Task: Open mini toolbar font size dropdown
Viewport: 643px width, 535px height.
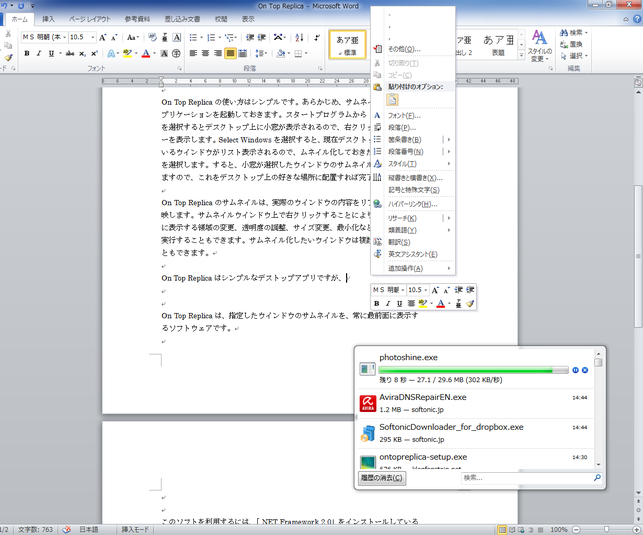Action: click(426, 290)
